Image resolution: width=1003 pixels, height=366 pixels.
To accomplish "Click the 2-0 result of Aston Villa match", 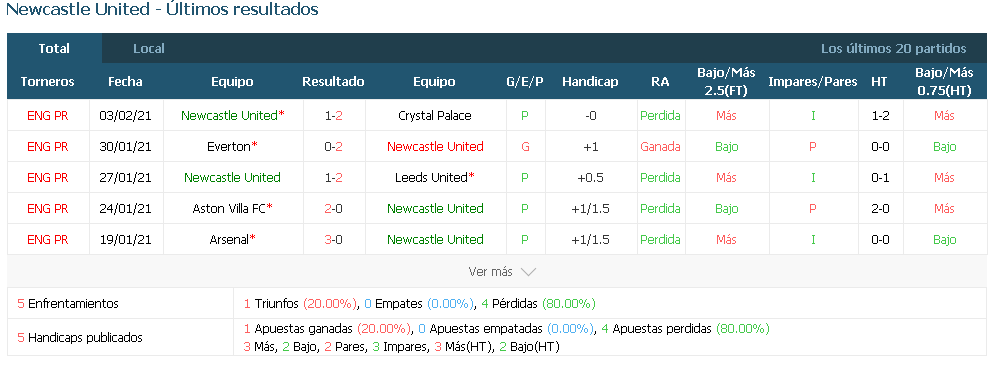I will [x=333, y=209].
